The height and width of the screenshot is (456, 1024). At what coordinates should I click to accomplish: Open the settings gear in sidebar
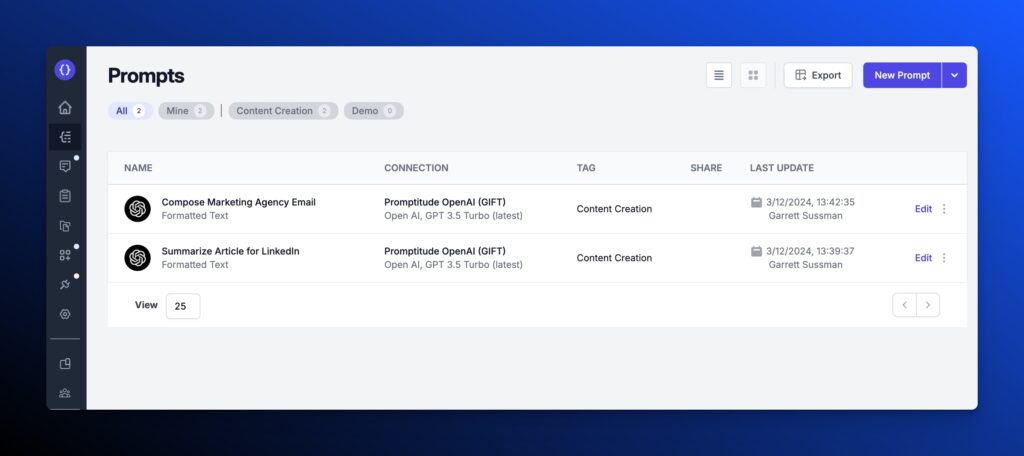tap(65, 314)
